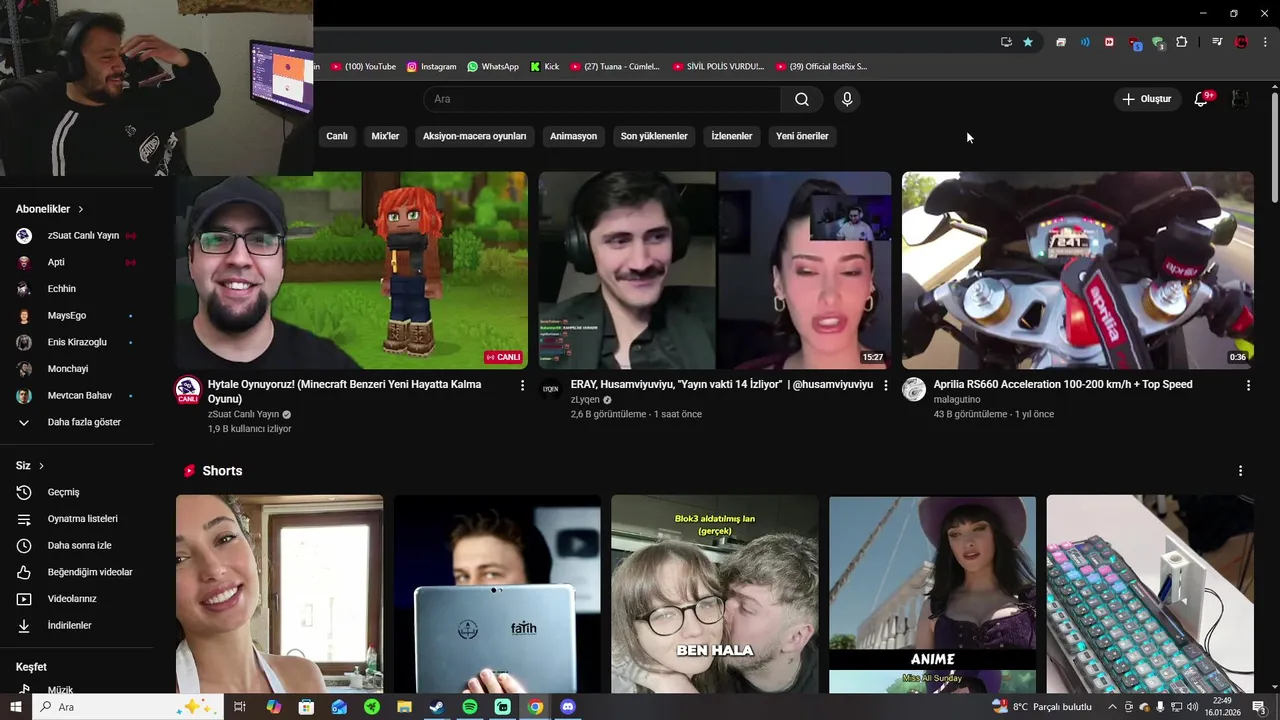
Task: Open options for Hytale Oynuyoruz video
Action: click(522, 385)
